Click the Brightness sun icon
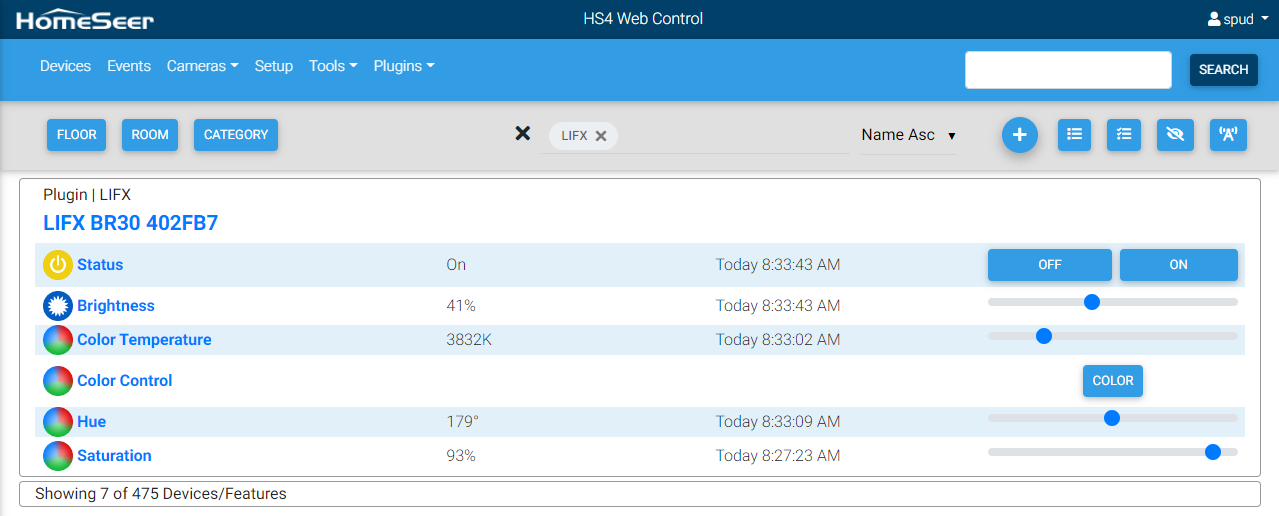1279x516 pixels. click(x=58, y=306)
